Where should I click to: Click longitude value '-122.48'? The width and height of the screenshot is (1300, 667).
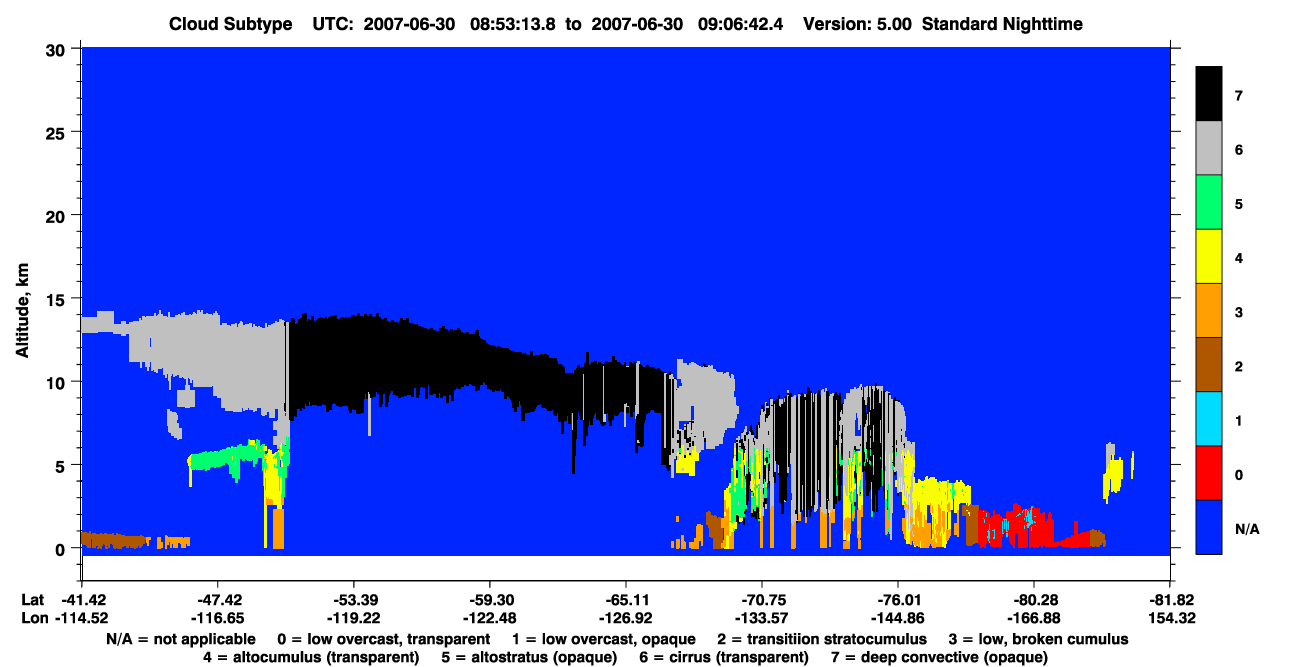point(489,618)
